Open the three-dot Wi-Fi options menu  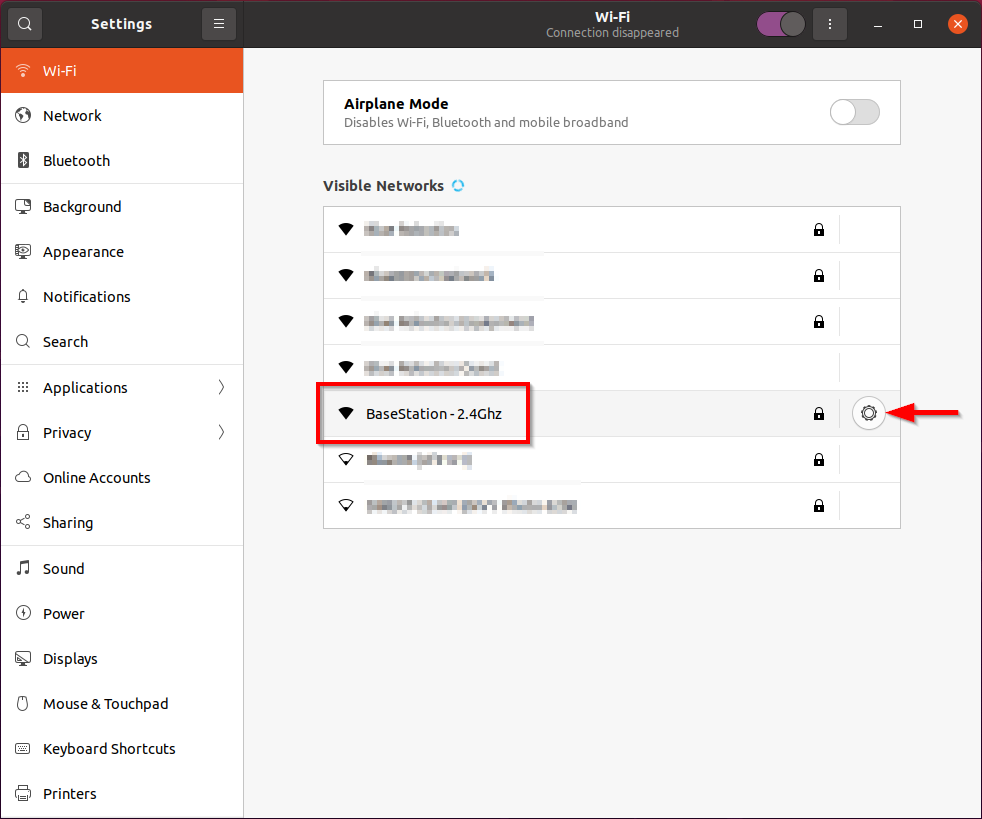829,24
